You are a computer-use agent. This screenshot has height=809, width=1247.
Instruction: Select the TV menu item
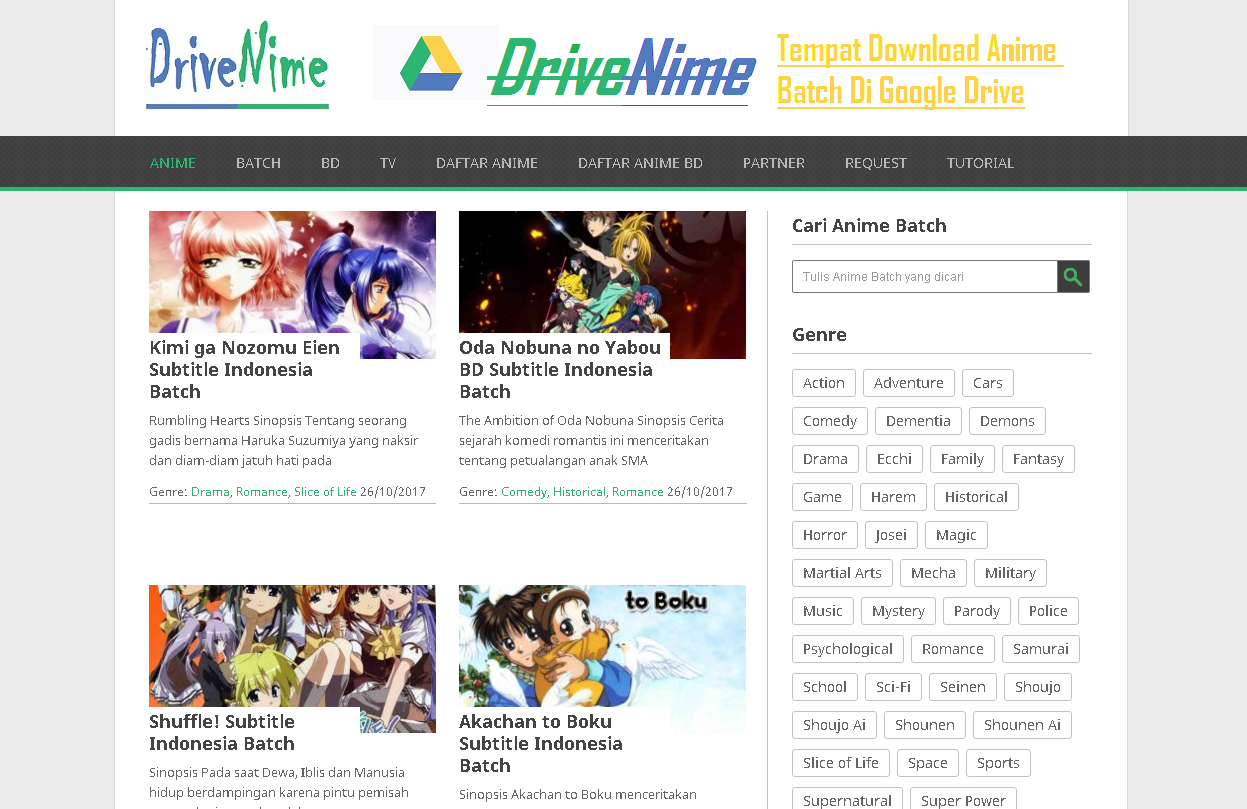388,163
